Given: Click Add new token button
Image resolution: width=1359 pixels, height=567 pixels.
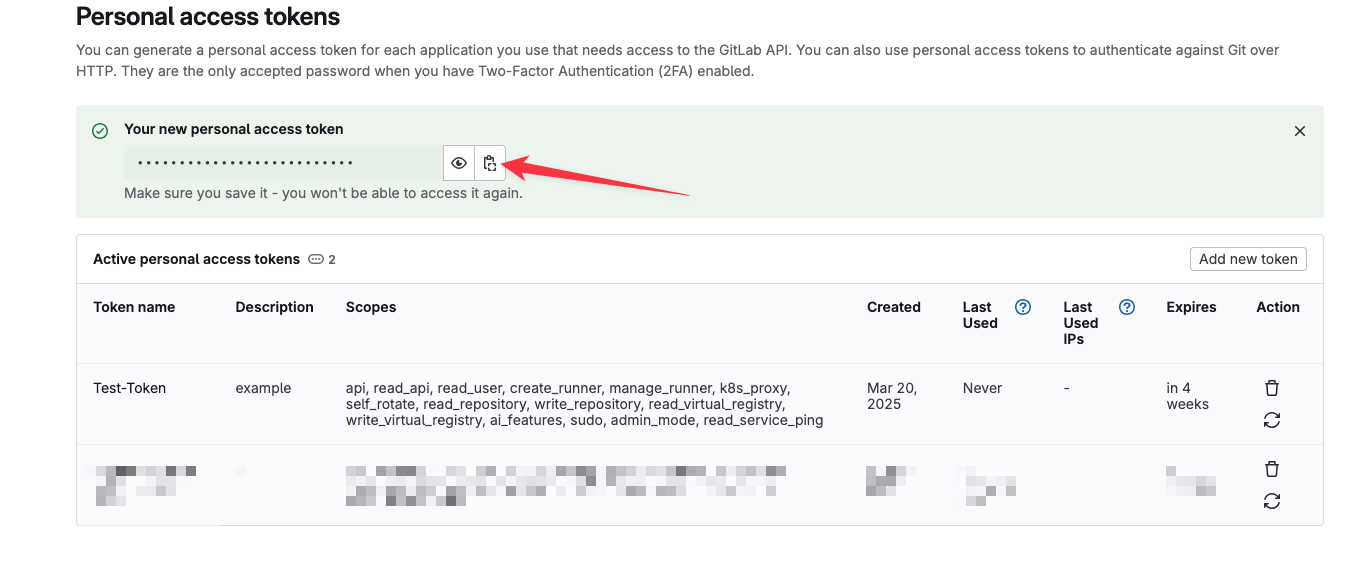Looking at the screenshot, I should pyautogui.click(x=1247, y=259).
